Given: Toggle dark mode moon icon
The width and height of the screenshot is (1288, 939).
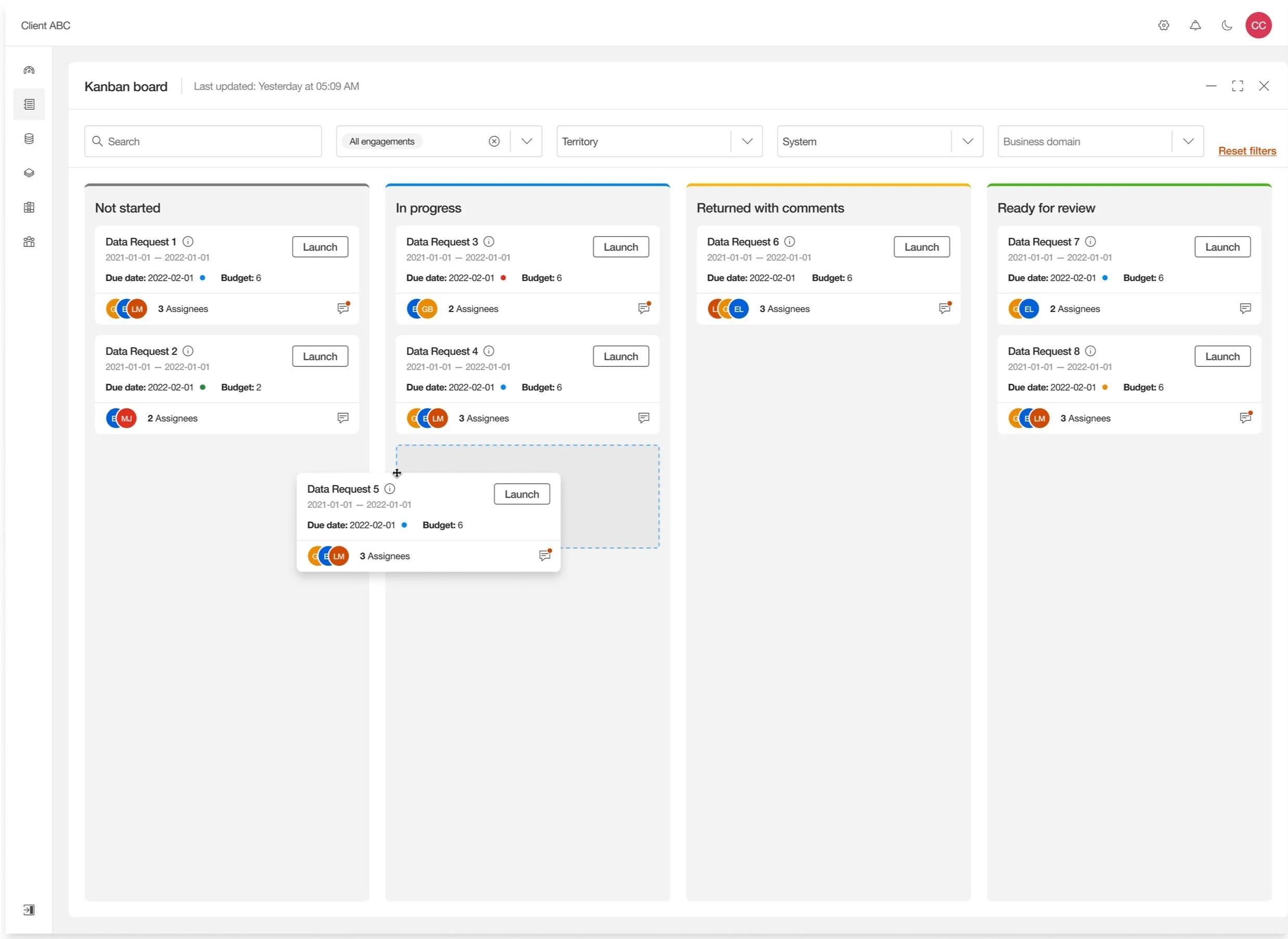Looking at the screenshot, I should [1227, 25].
